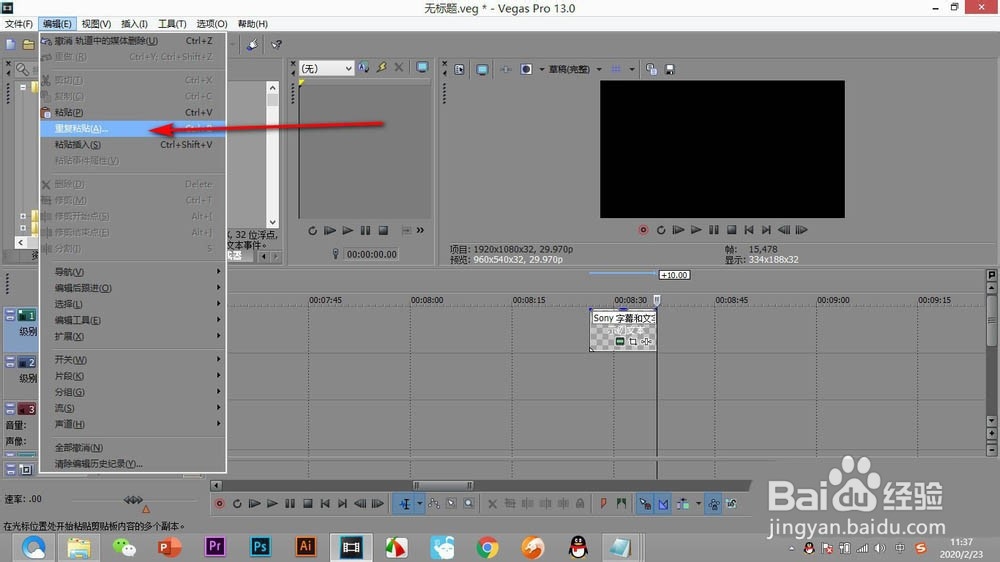1000x562 pixels.
Task: Expand the 分组(G) submenu
Action: [x=133, y=392]
